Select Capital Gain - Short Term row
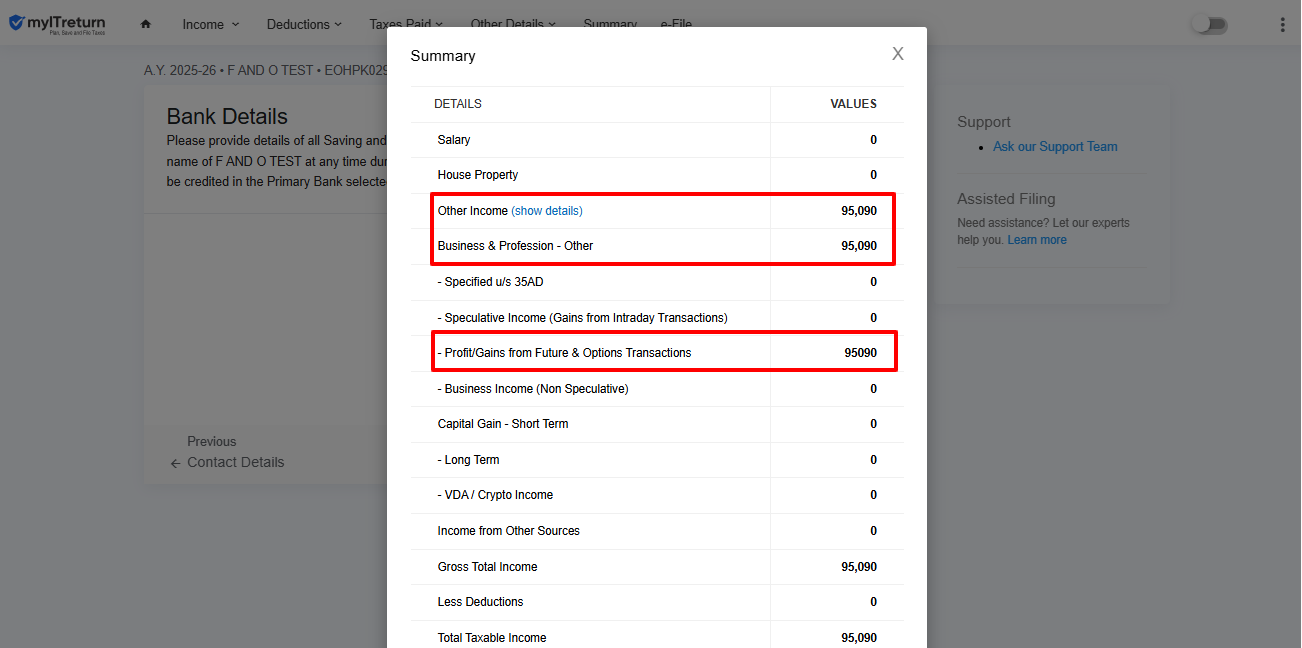 pos(657,424)
